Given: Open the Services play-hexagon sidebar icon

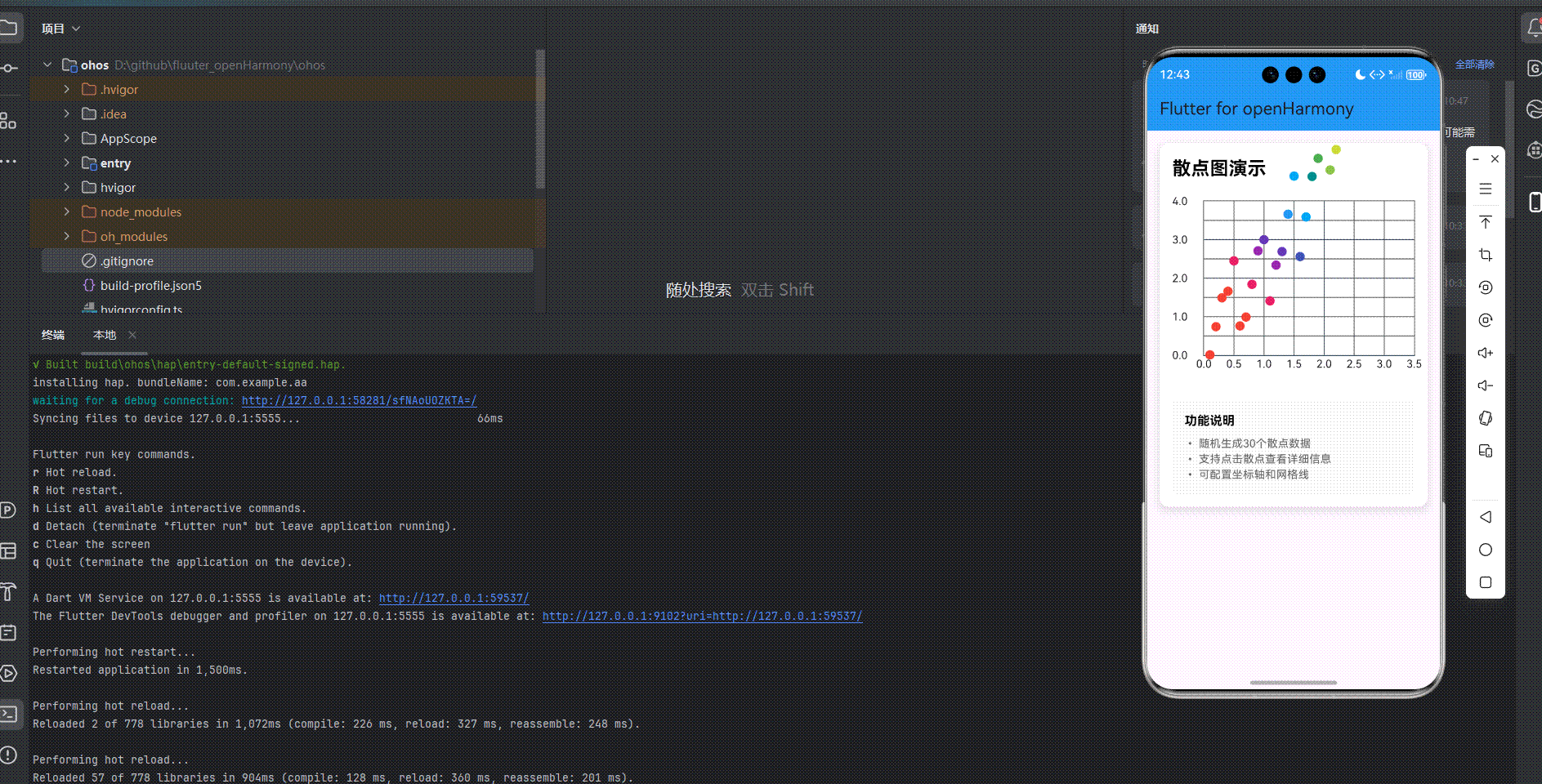Looking at the screenshot, I should click(x=8, y=673).
